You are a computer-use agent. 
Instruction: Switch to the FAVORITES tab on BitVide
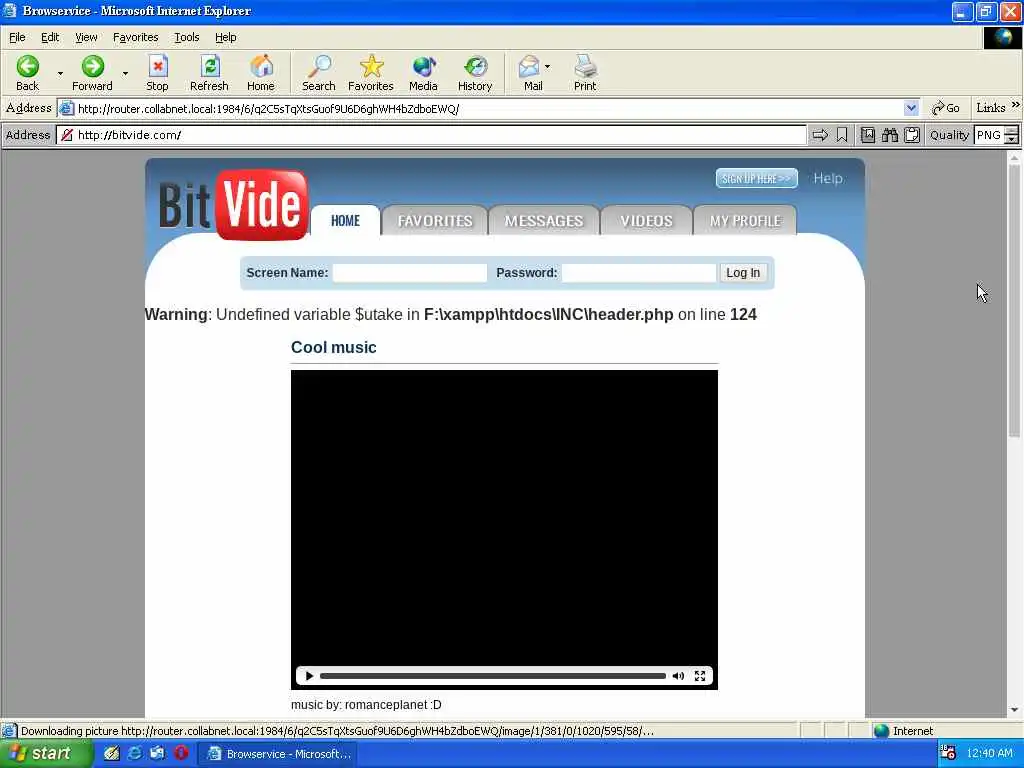(x=435, y=221)
